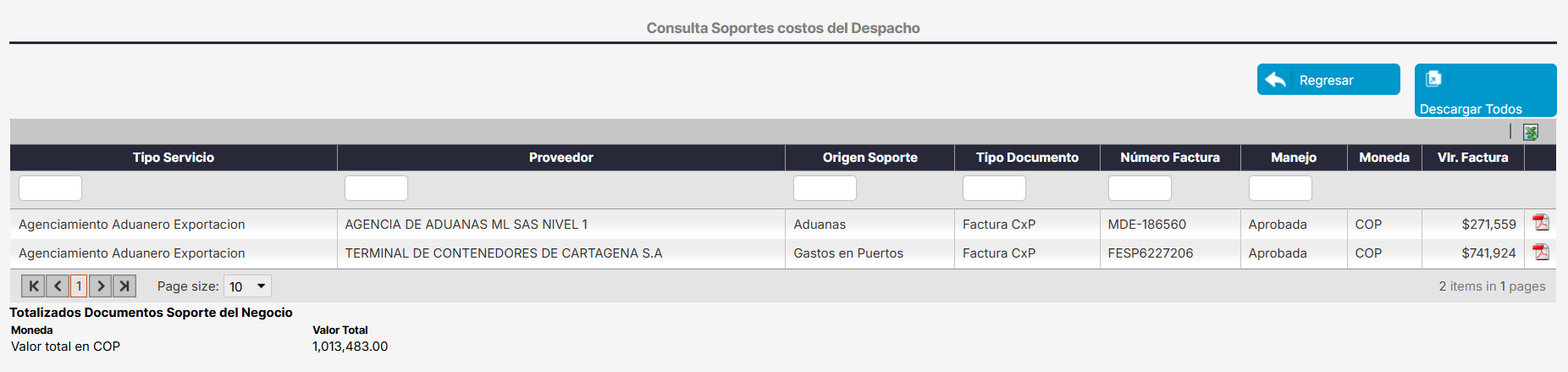Go to next page of results

point(100,286)
